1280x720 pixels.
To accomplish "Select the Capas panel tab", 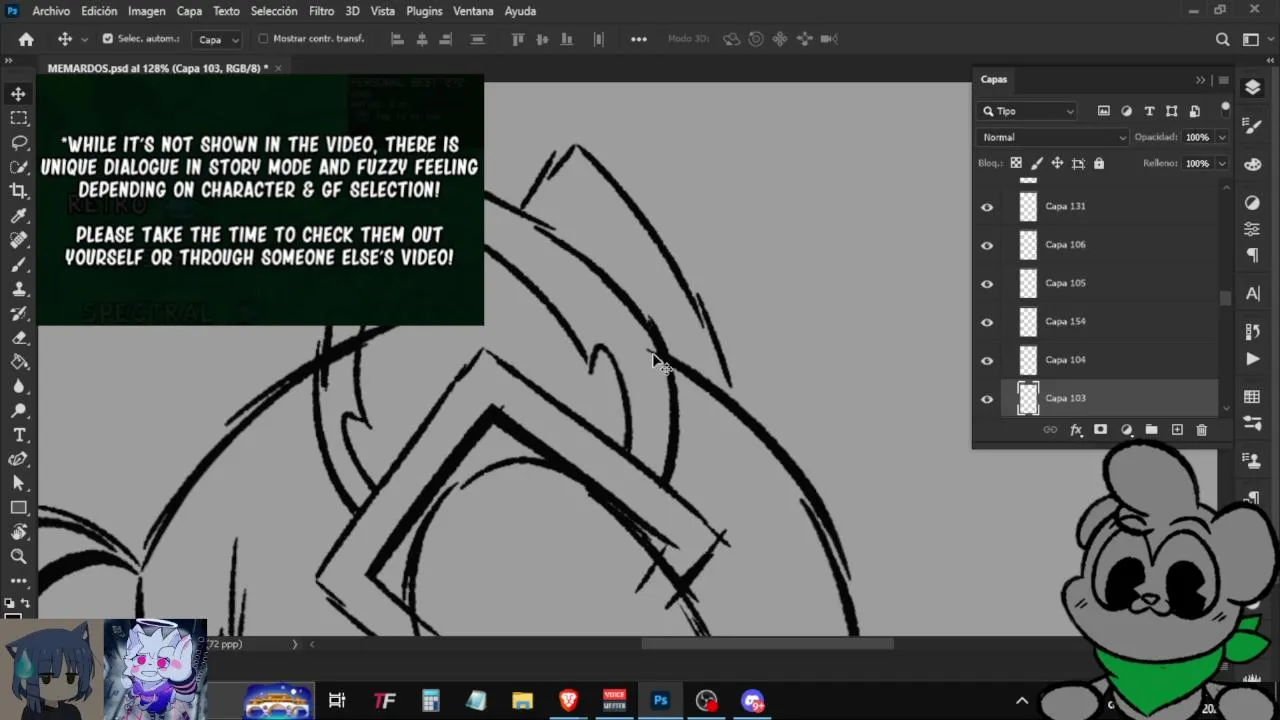I will click(993, 79).
